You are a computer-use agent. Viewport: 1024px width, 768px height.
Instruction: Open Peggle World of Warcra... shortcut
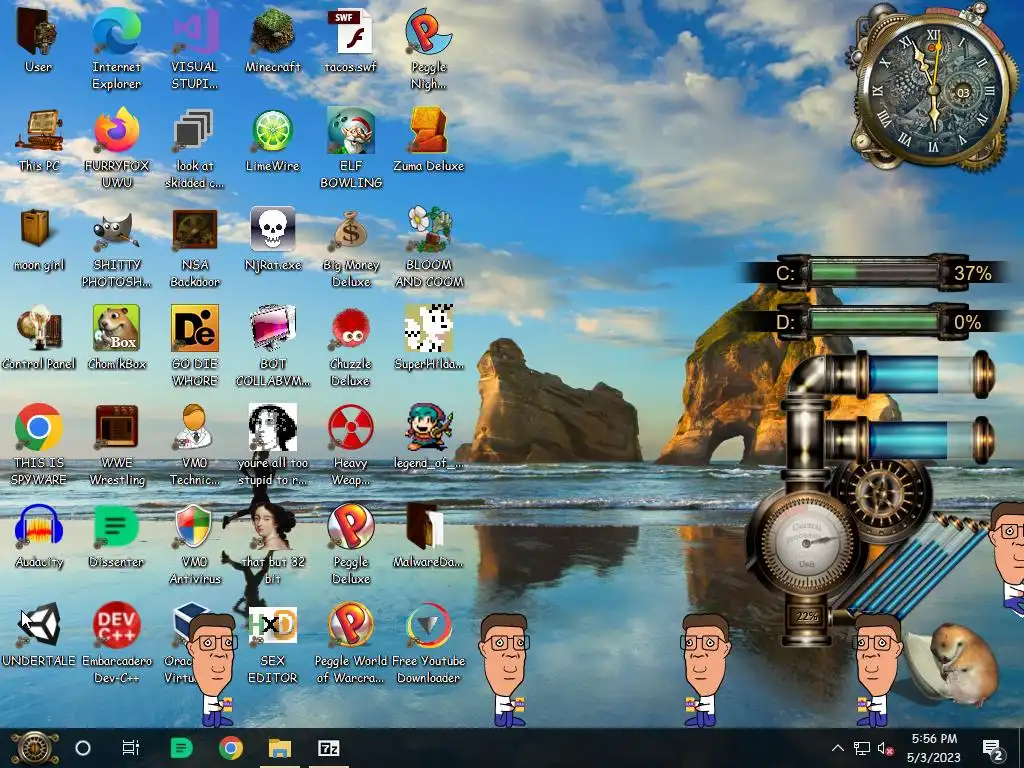(351, 641)
